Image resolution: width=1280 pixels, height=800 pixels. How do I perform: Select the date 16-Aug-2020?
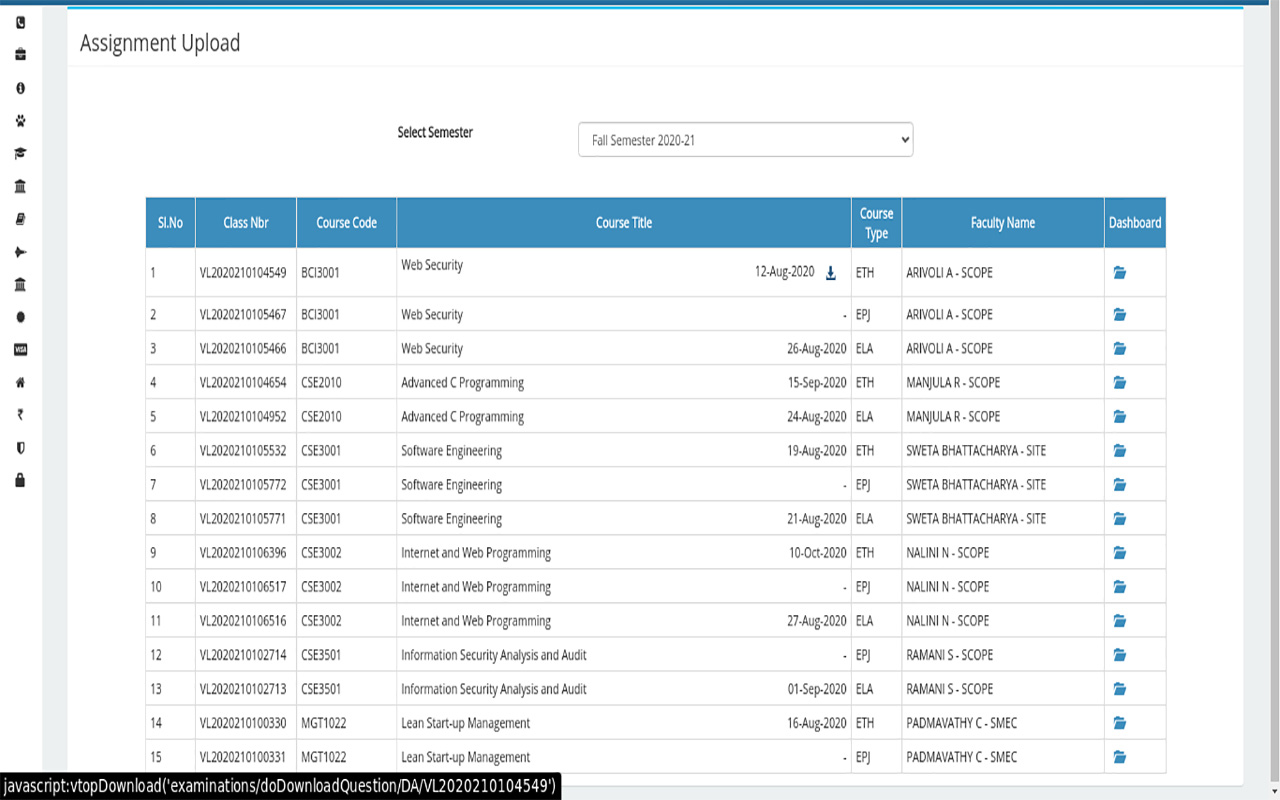point(817,722)
